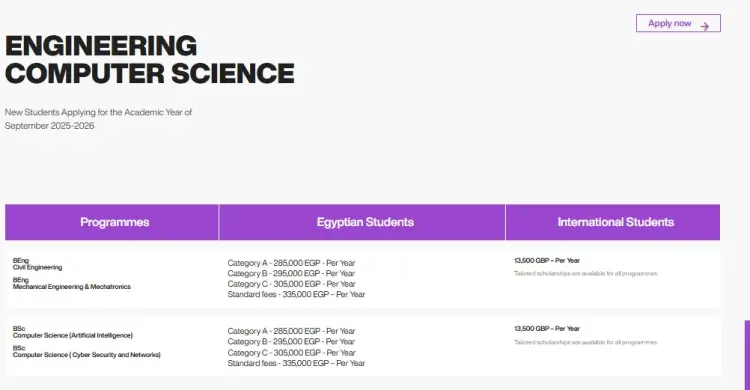750x390 pixels.
Task: Click 13,500 GBP fee in computer science row
Action: click(x=547, y=328)
